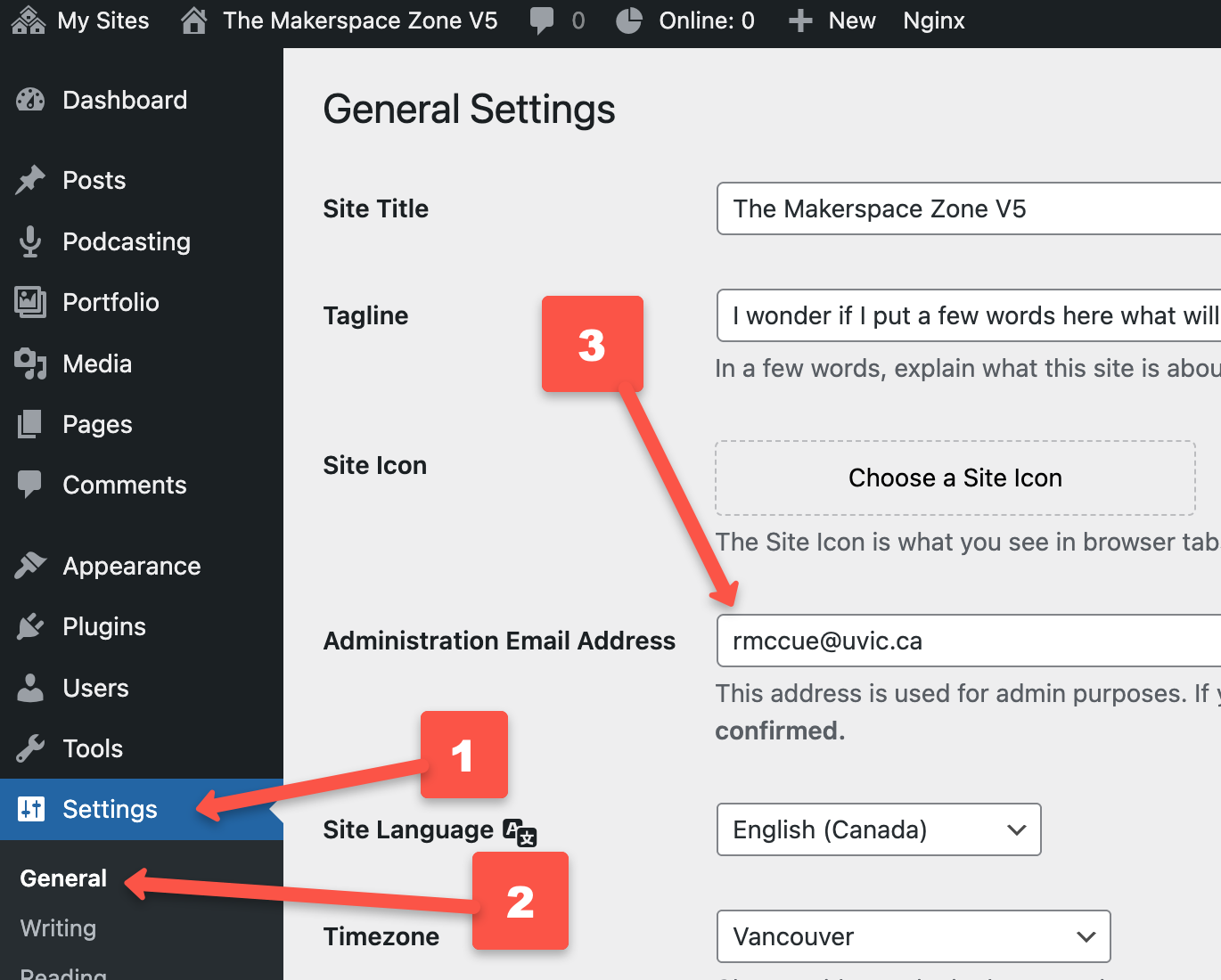Click the comments bubble icon in admin bar
The image size is (1221, 980).
(x=541, y=20)
